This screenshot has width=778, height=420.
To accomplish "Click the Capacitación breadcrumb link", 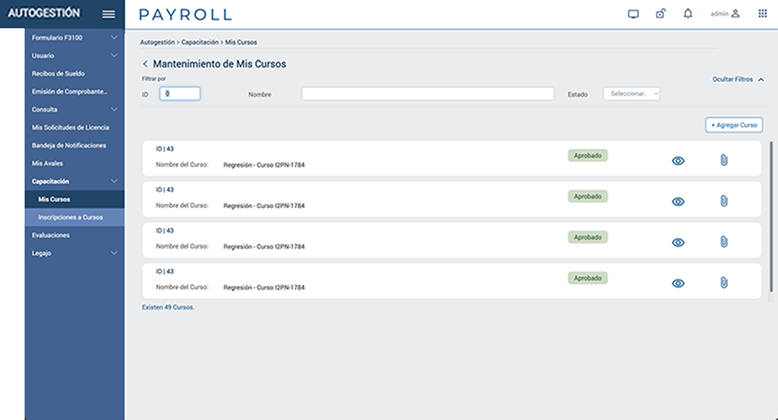I will [x=200, y=44].
